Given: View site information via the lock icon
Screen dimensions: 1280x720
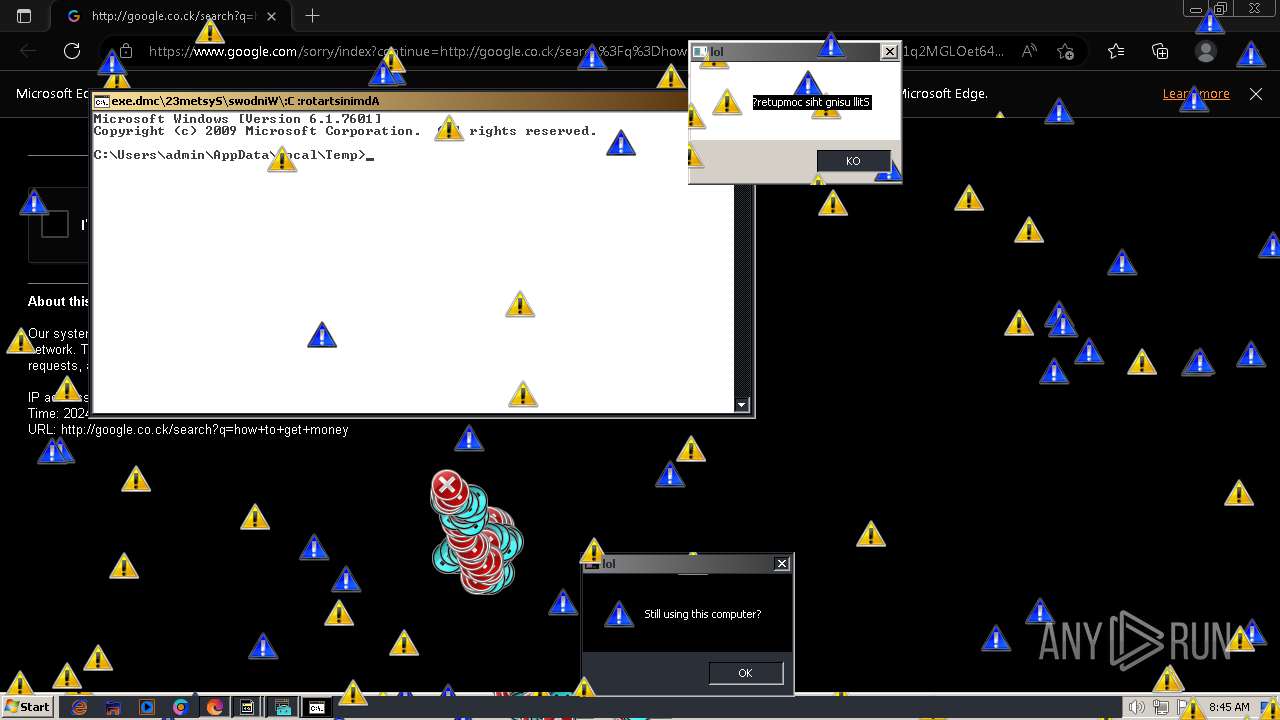Looking at the screenshot, I should click(x=126, y=51).
